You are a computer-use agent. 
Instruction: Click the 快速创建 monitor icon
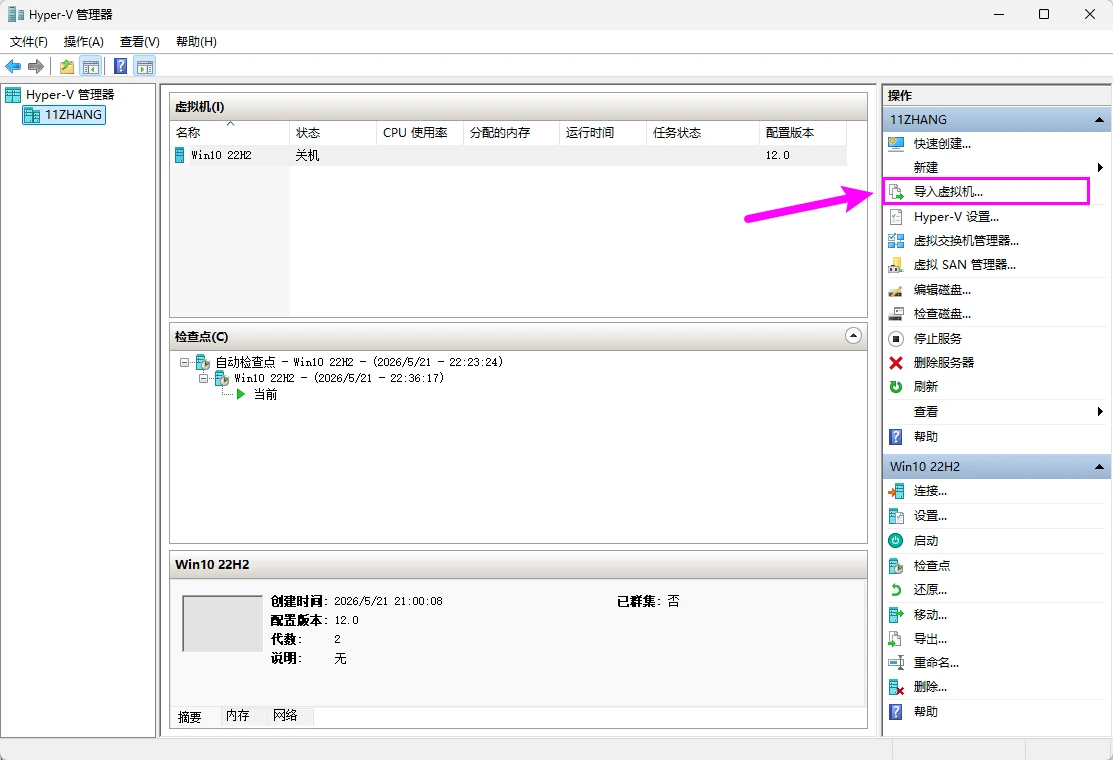(896, 144)
